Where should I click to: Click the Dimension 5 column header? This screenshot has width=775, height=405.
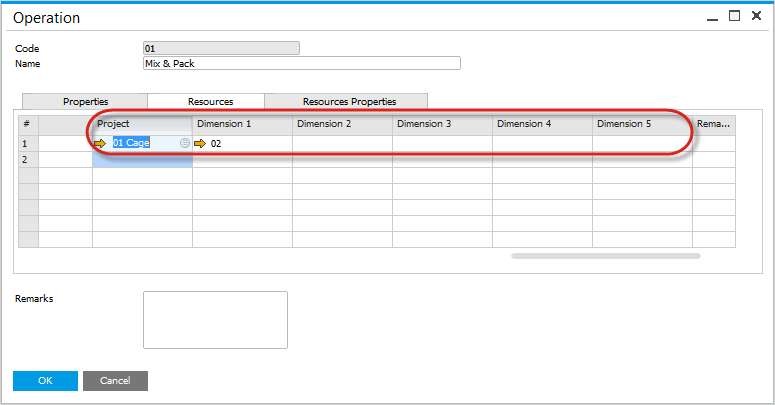click(x=642, y=124)
